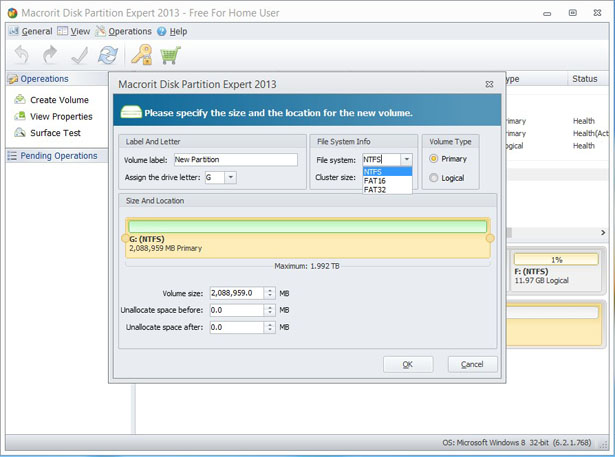
Task: Click the Pending Operations panel header
Action: pyautogui.click(x=57, y=156)
